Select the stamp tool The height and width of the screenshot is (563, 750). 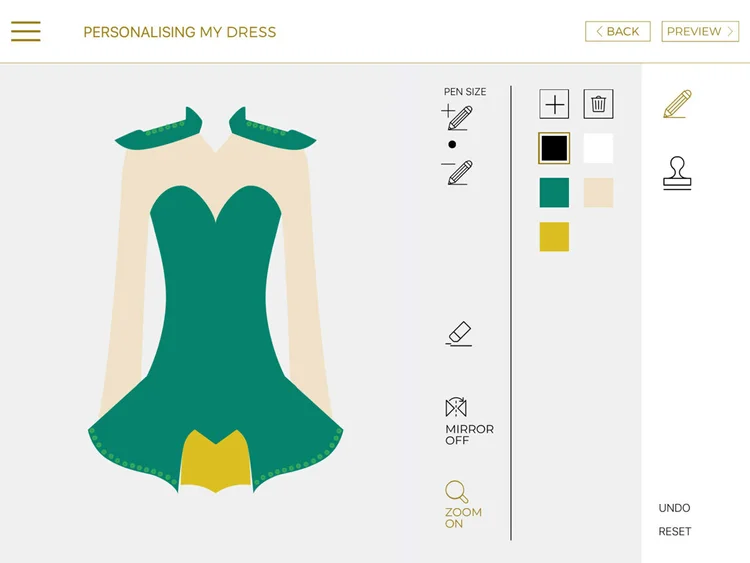point(677,173)
